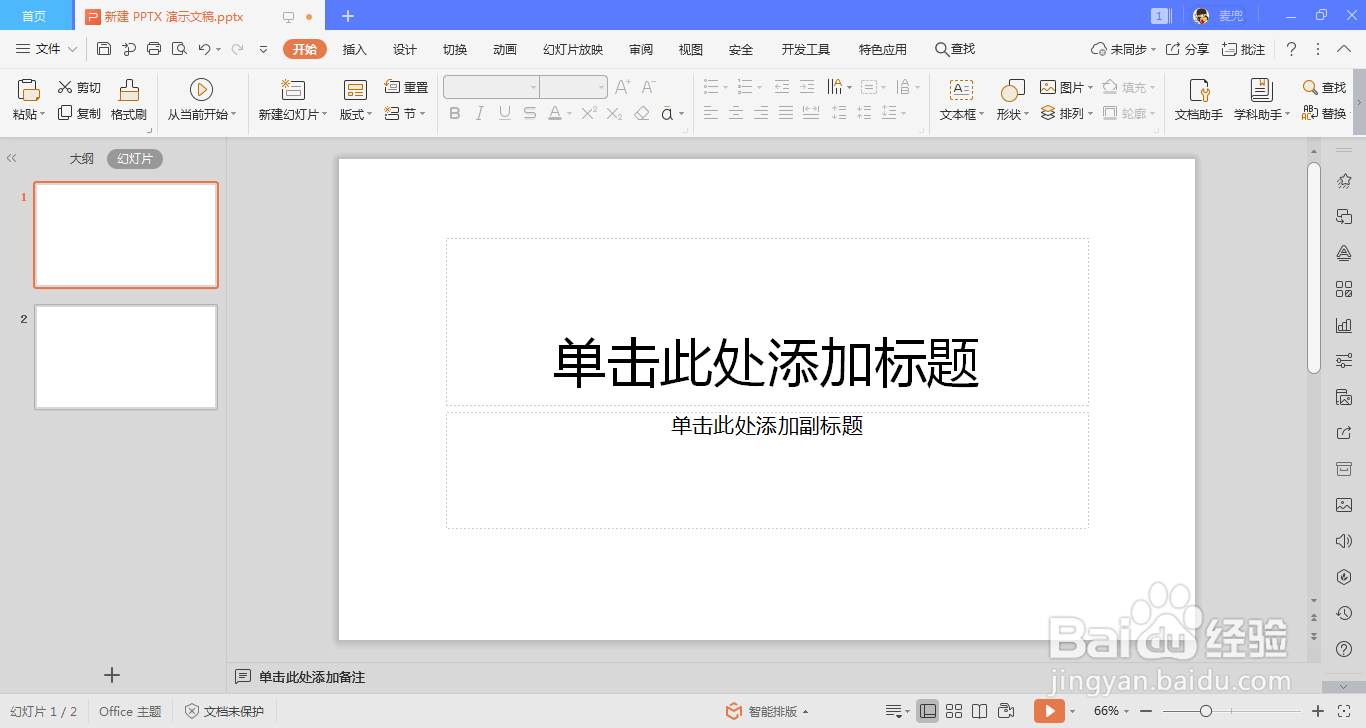Toggle Italic formatting
The height and width of the screenshot is (728, 1366).
480,113
